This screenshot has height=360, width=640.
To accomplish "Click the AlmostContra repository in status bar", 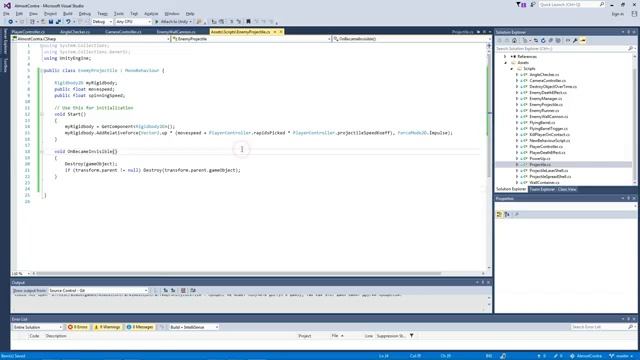I will point(586,356).
